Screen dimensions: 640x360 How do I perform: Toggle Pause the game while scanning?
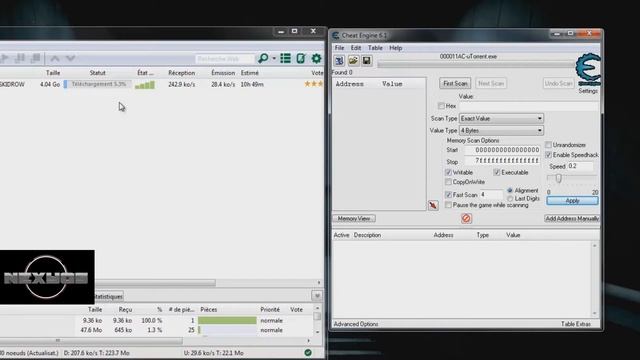[448, 205]
